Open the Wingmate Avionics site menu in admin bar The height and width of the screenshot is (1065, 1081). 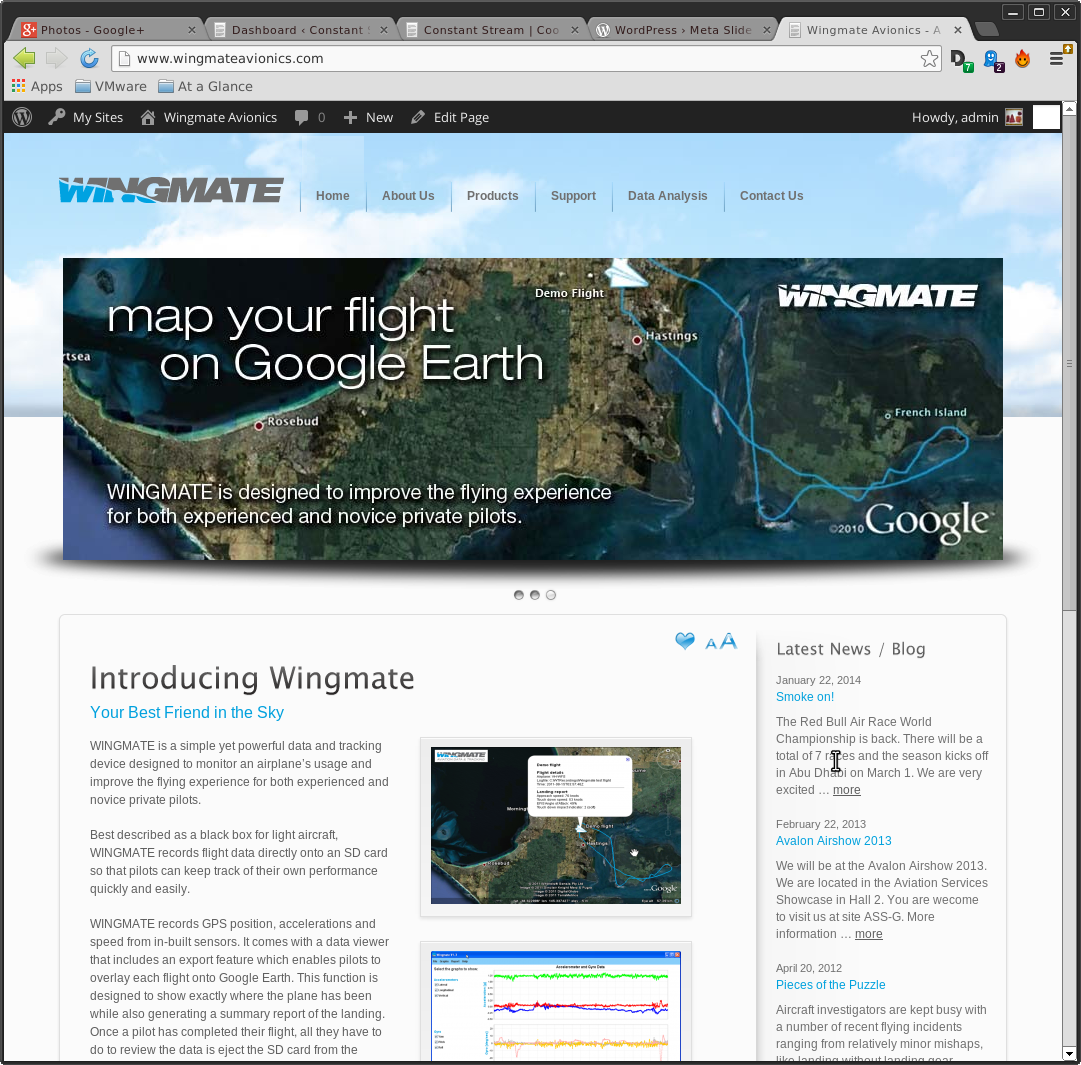209,117
